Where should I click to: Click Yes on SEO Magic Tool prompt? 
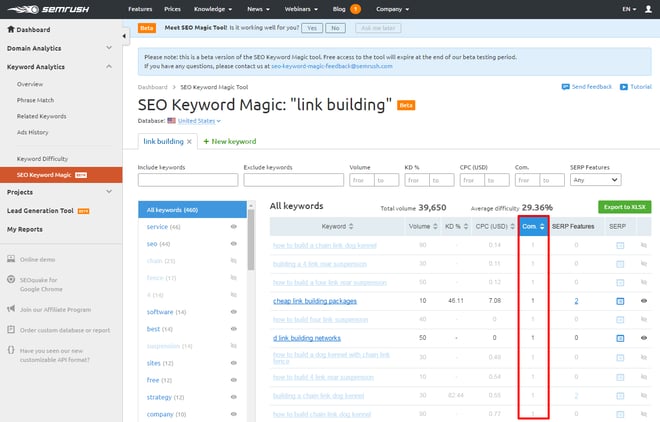tap(312, 28)
